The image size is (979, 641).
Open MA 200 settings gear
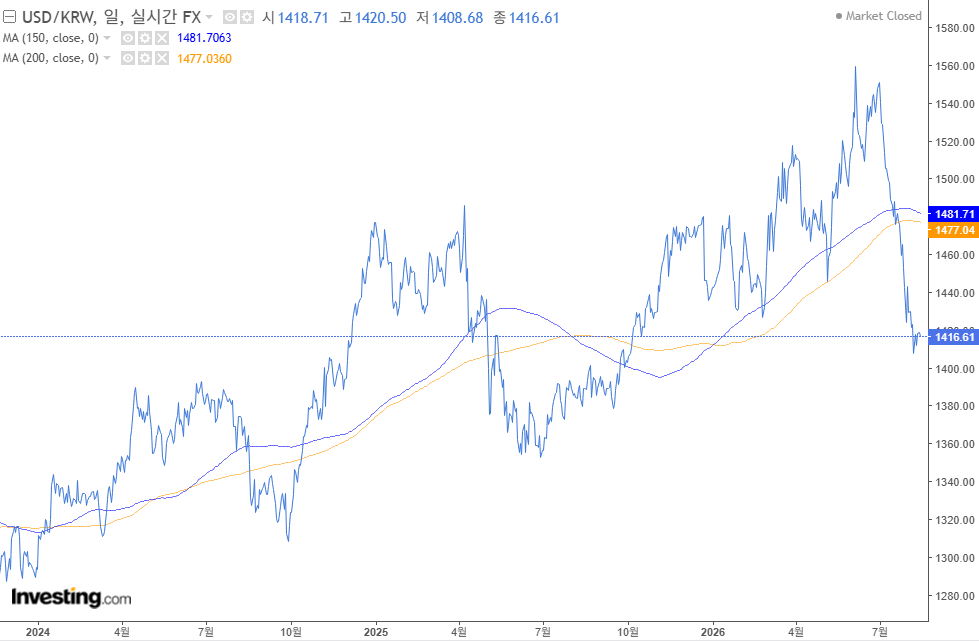coord(145,58)
